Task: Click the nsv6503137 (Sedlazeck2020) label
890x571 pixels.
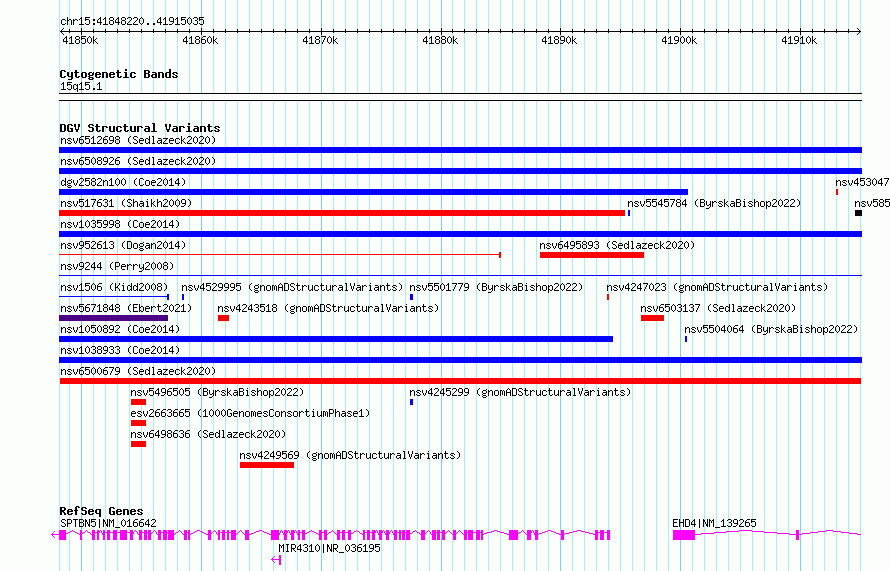Action: (718, 308)
